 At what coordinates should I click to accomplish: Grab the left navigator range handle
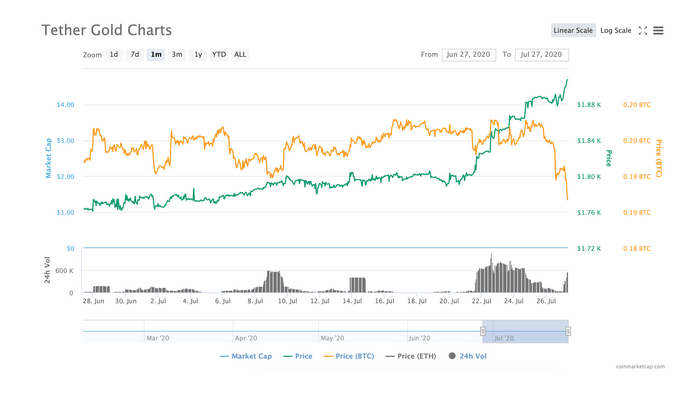click(x=483, y=331)
